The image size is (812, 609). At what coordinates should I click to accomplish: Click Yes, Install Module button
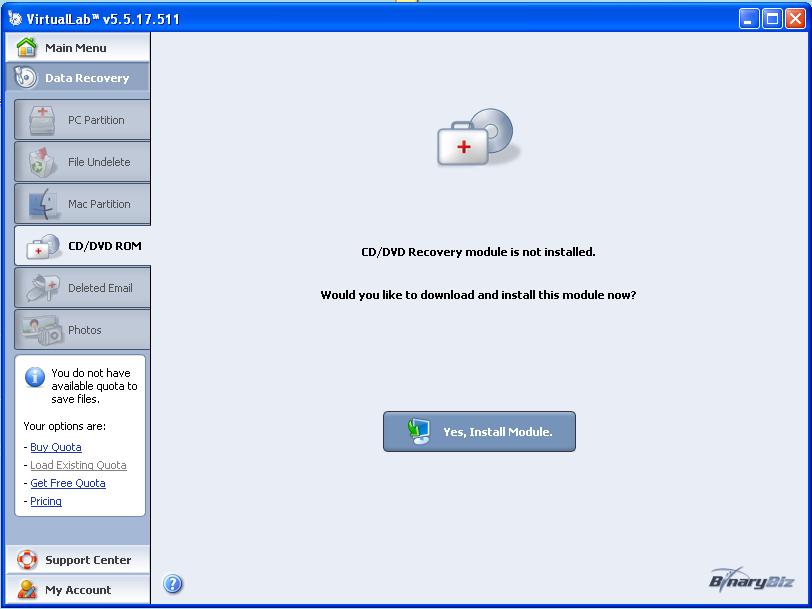tap(479, 431)
